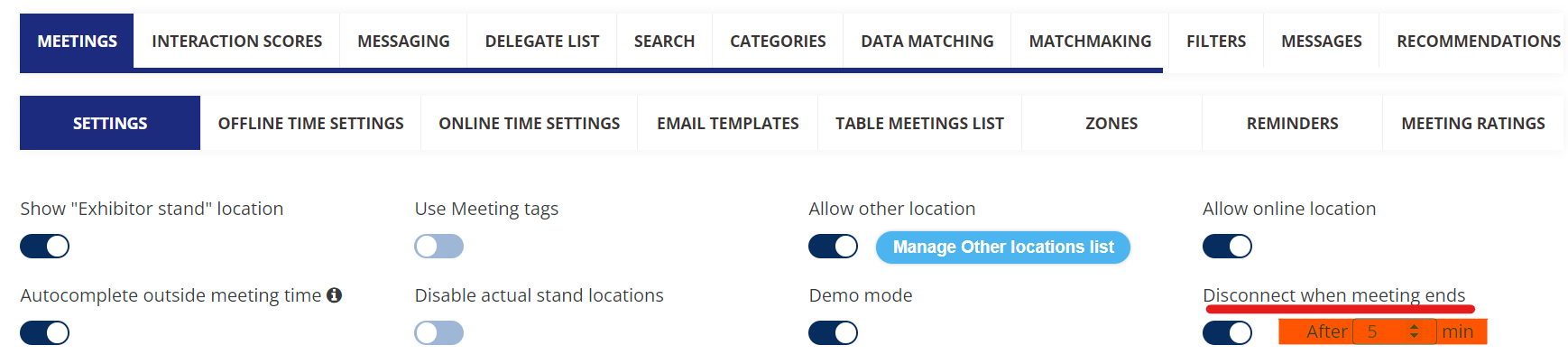Toggle Disconnect when meeting ends switch
Viewport: 1568px width, 364px height.
coord(1227,333)
